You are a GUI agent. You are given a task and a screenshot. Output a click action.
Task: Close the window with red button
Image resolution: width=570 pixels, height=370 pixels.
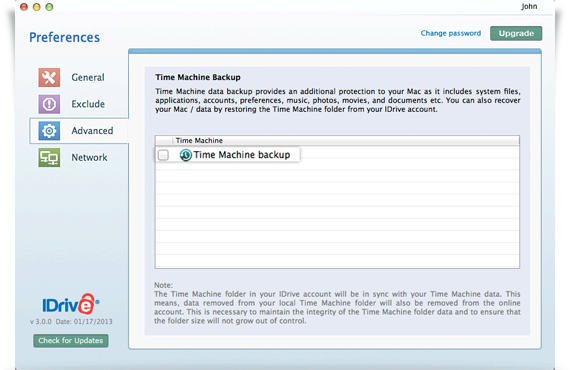24,7
